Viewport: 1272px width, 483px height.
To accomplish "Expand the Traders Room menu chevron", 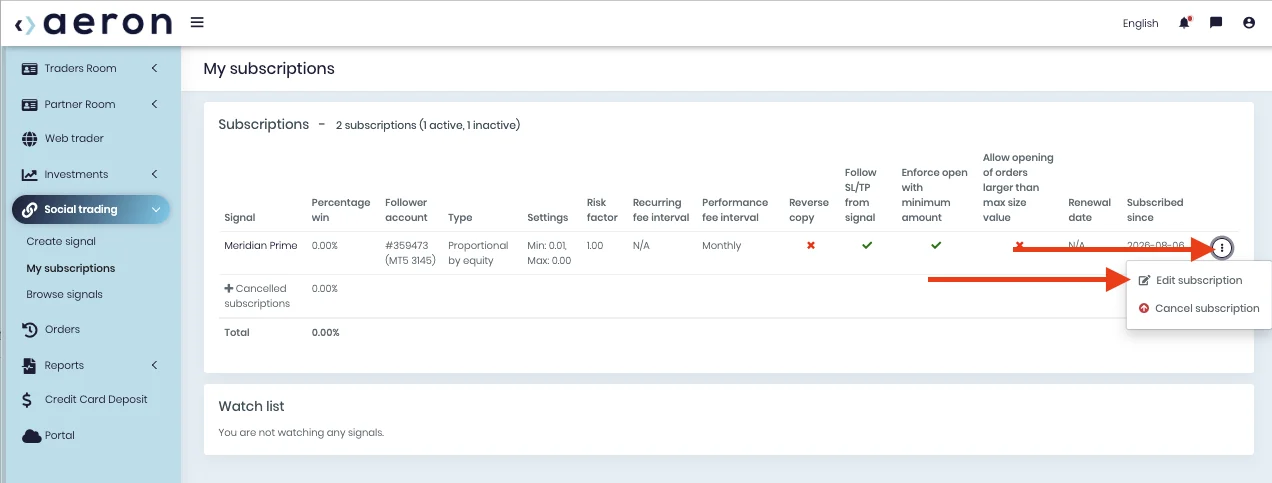I will tap(155, 68).
